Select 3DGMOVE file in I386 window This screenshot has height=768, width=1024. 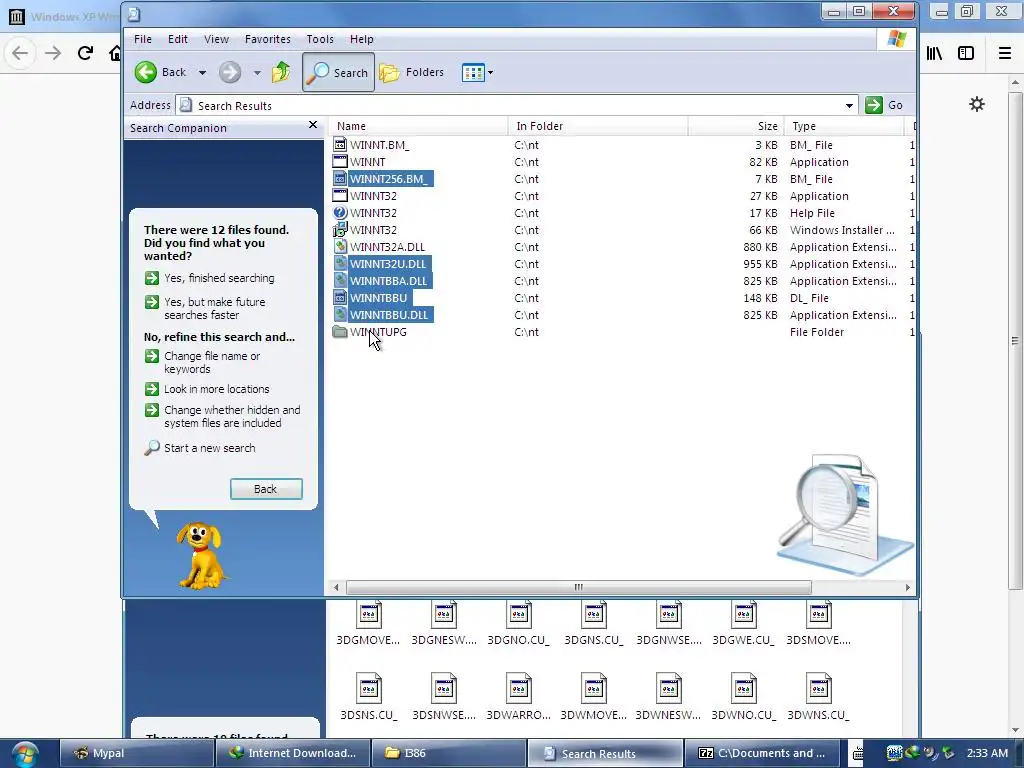(368, 623)
